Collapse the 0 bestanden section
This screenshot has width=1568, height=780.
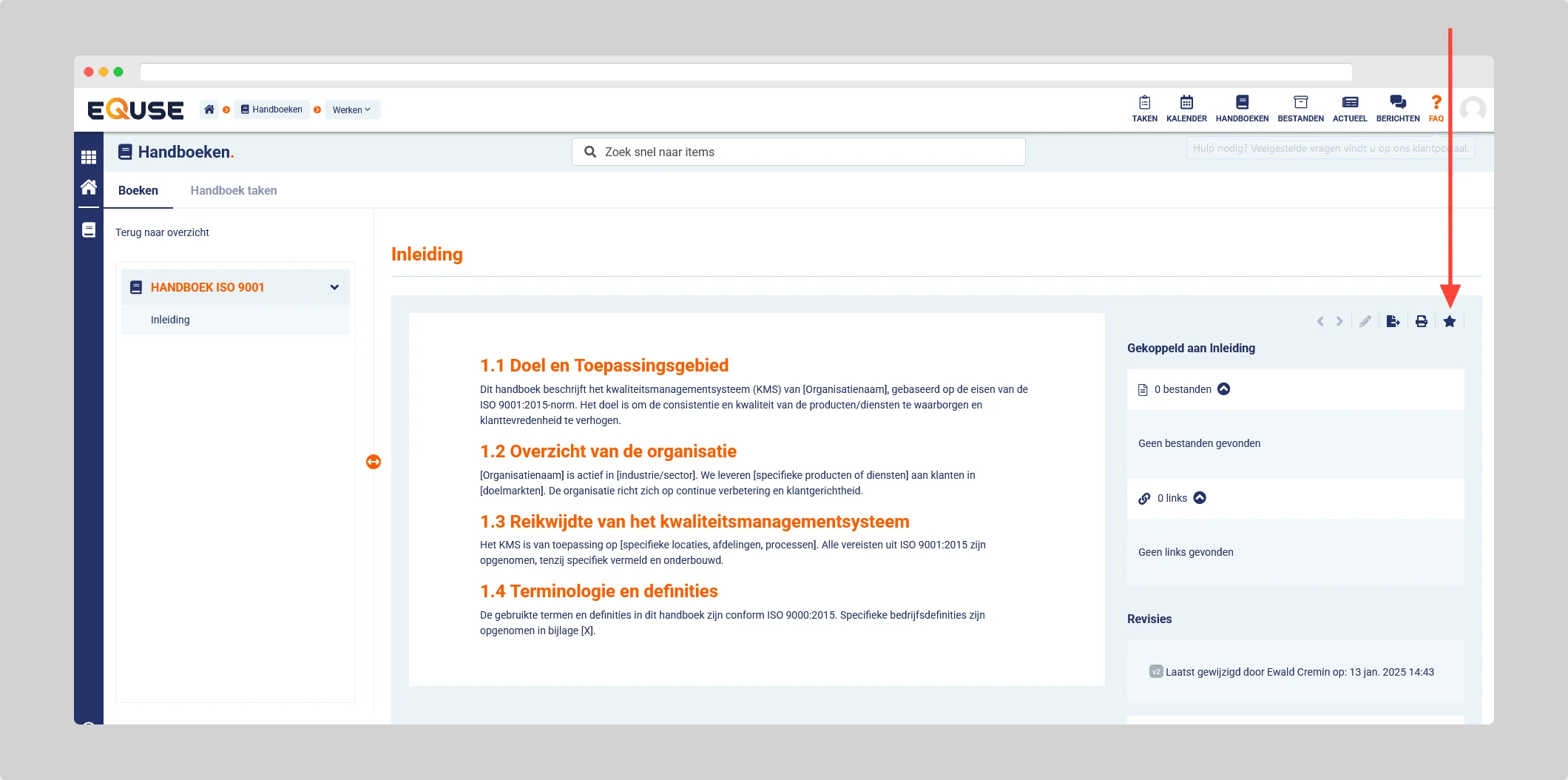[x=1224, y=389]
